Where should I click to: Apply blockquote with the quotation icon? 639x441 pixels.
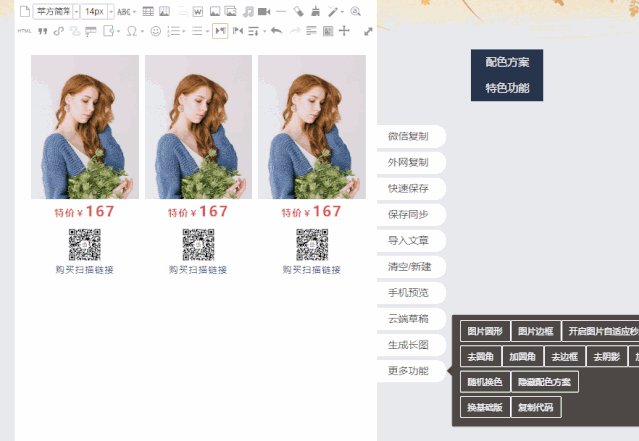click(42, 31)
